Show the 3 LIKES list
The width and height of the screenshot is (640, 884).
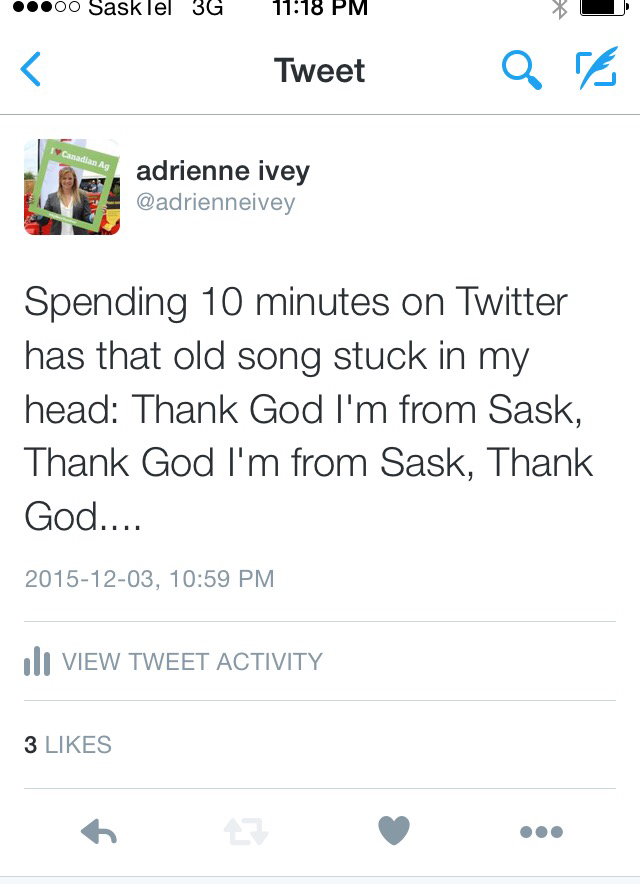tap(68, 744)
